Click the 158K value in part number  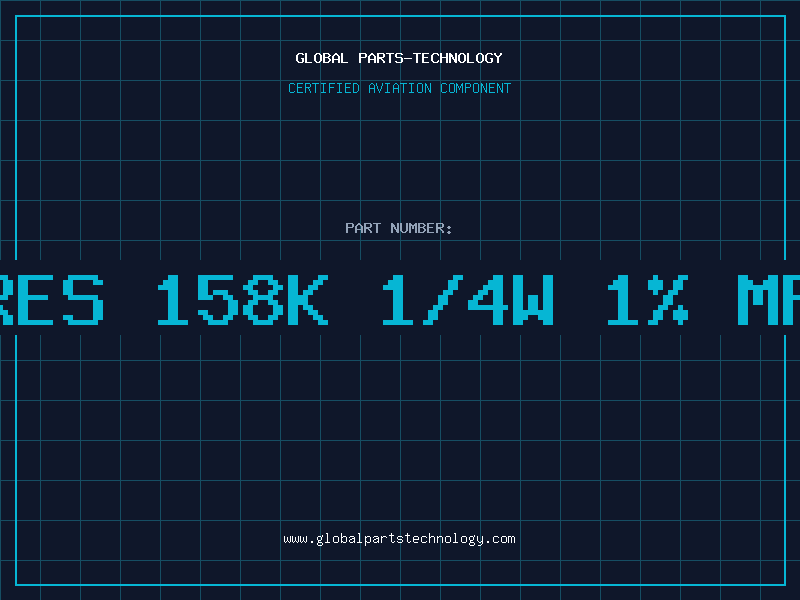coord(242,300)
